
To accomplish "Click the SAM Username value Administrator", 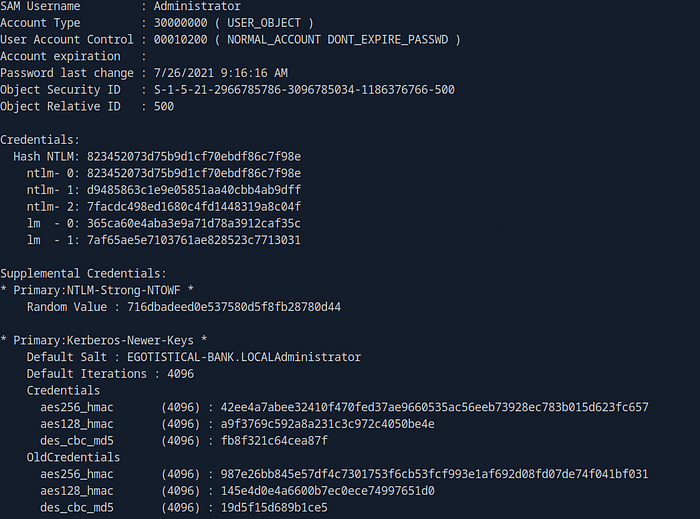I will click(x=197, y=6).
